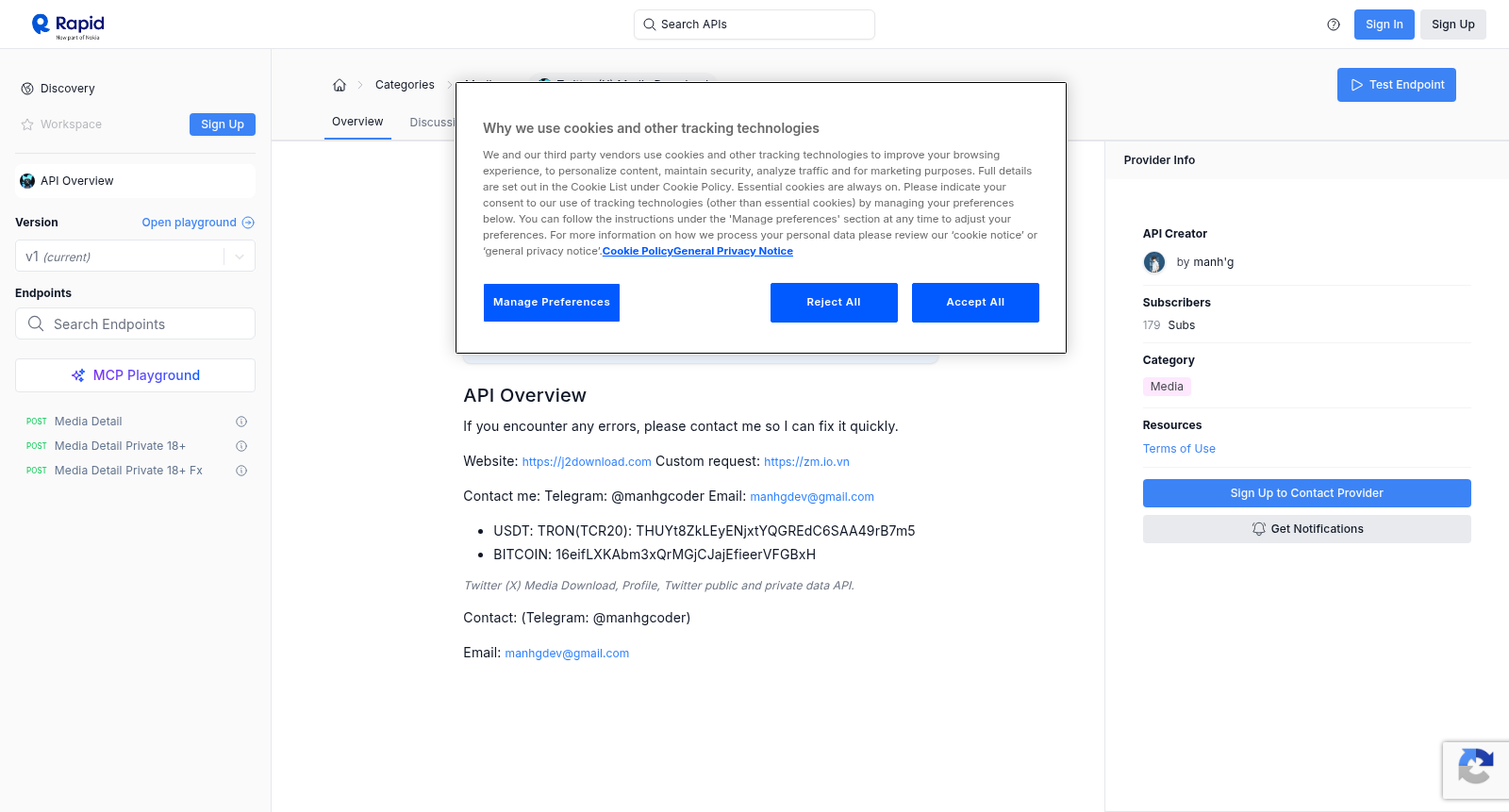The width and height of the screenshot is (1509, 812).
Task: Click the manh'g creator avatar
Action: point(1154,262)
